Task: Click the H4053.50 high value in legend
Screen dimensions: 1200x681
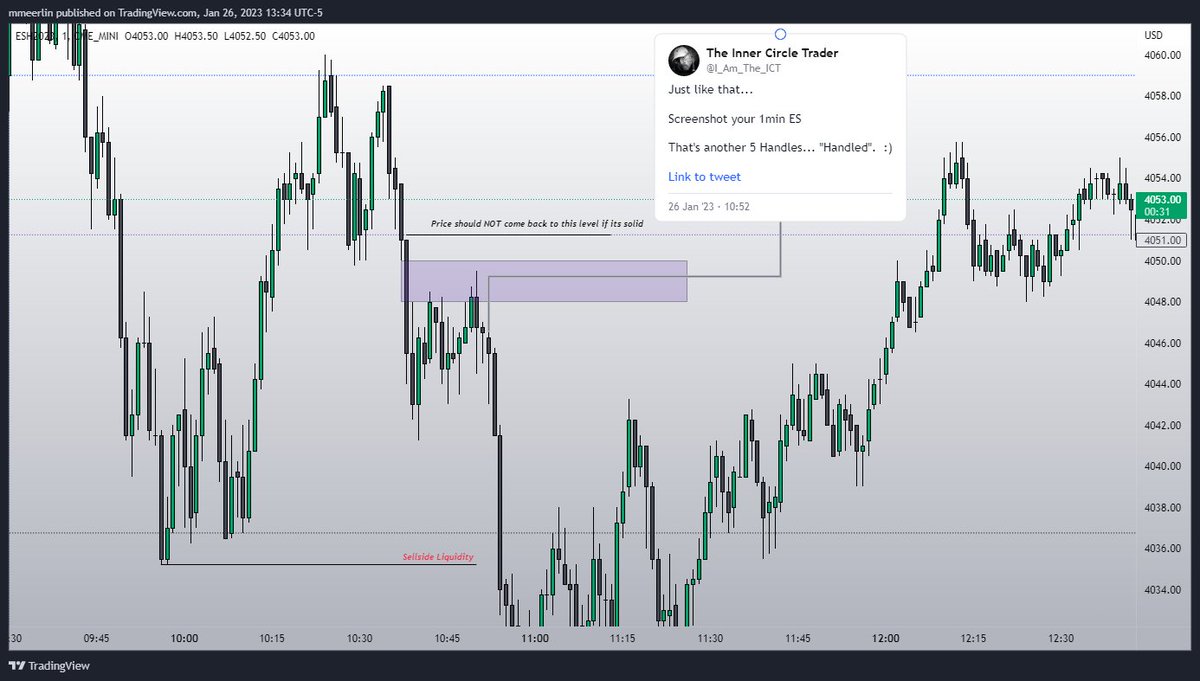Action: point(196,36)
